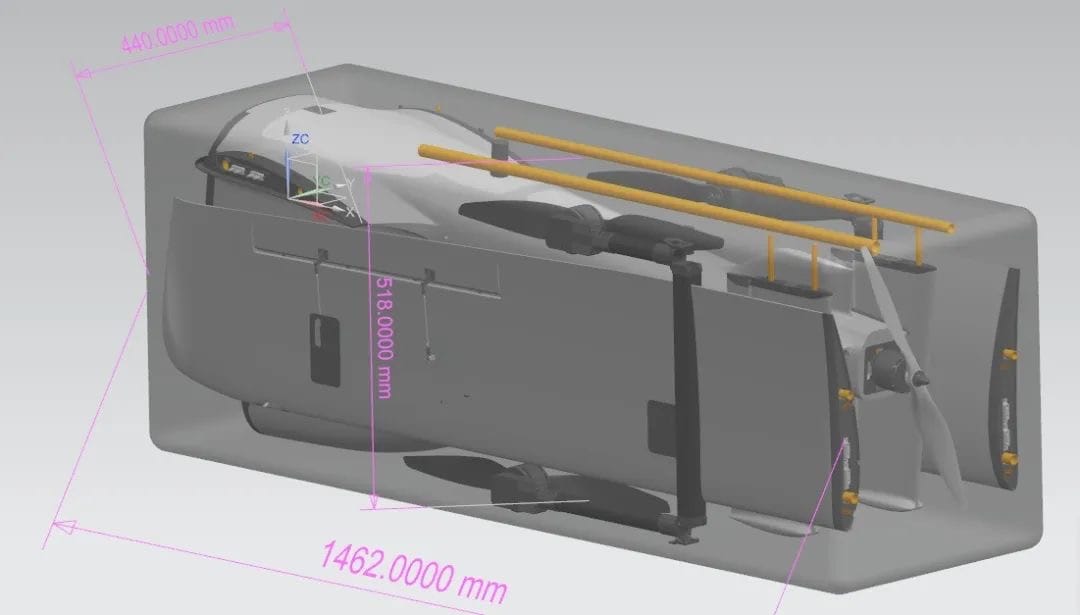Select the 518.0000 mm vertical dimension text
The height and width of the screenshot is (615, 1080).
click(x=383, y=337)
